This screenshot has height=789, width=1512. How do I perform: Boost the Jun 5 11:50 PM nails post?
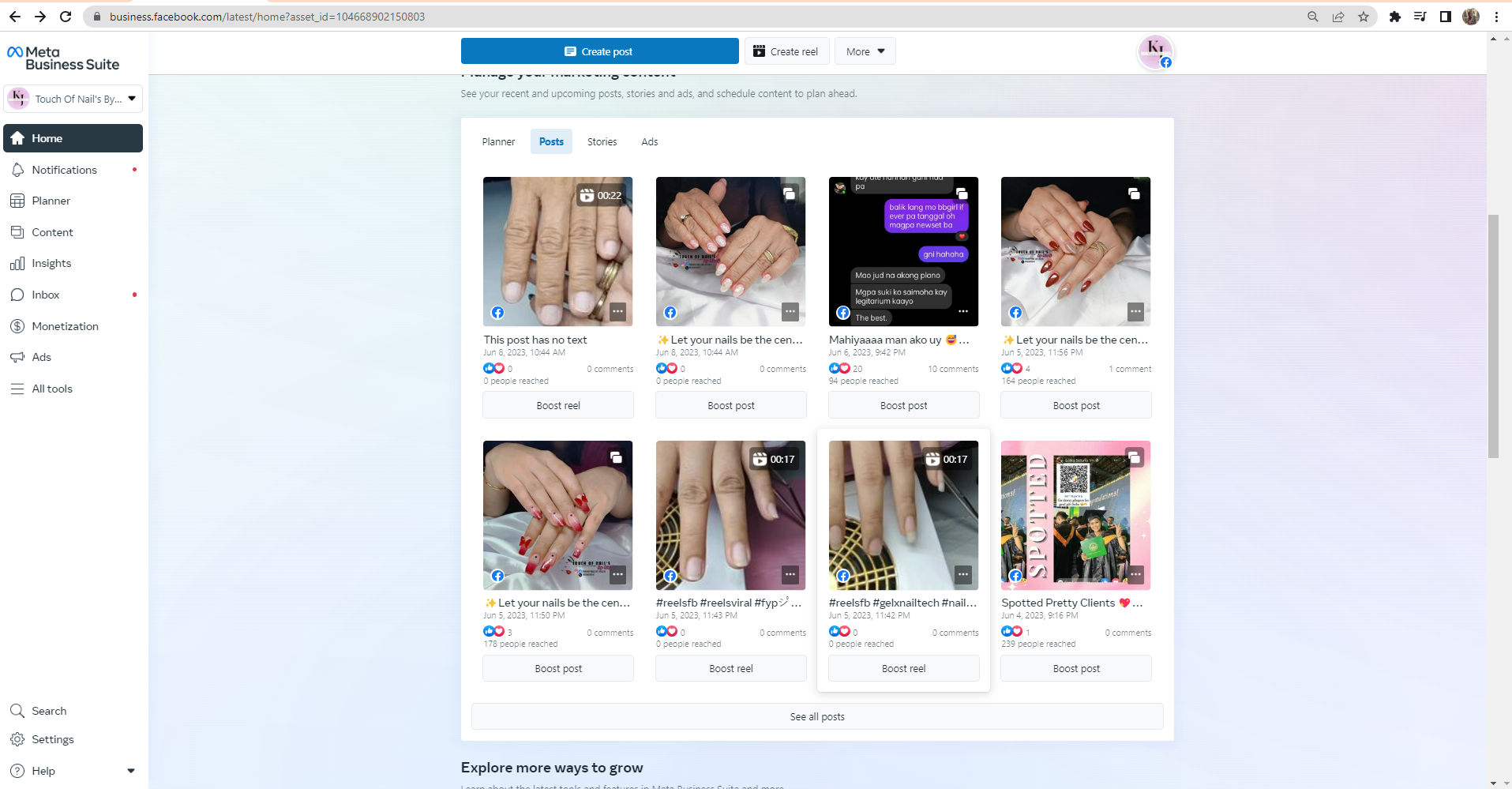click(558, 668)
